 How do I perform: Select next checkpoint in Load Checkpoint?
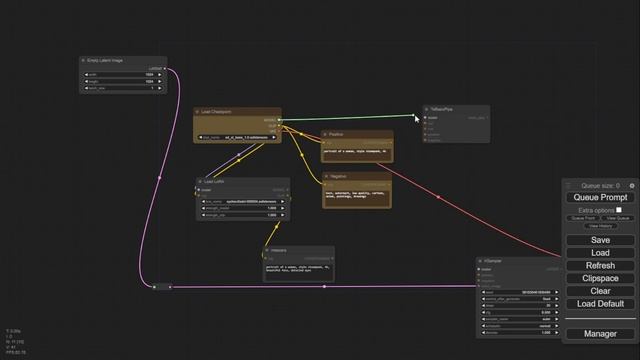(x=274, y=138)
